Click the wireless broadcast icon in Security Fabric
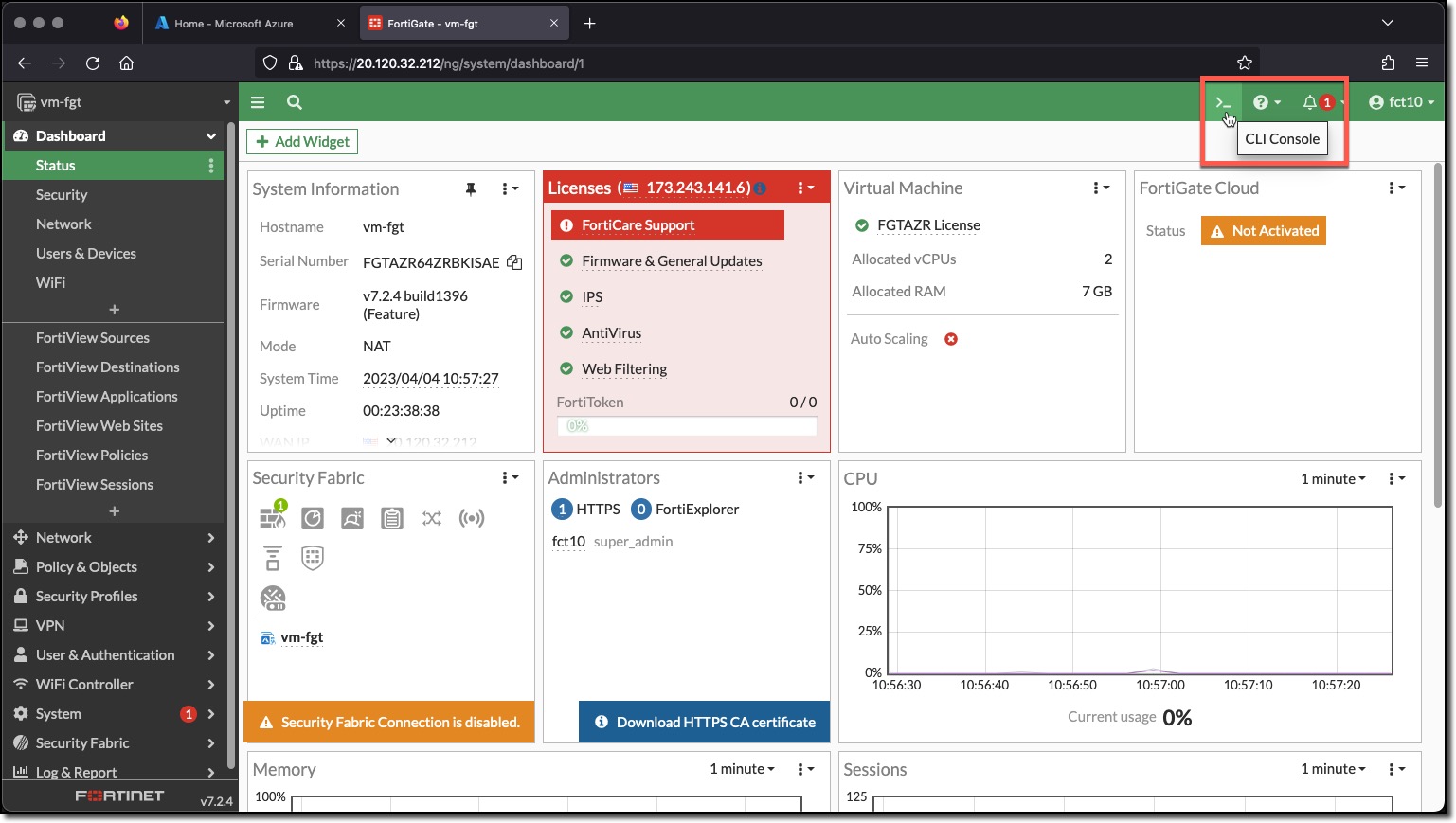Image resolution: width=1456 pixels, height=823 pixels. pos(472,518)
